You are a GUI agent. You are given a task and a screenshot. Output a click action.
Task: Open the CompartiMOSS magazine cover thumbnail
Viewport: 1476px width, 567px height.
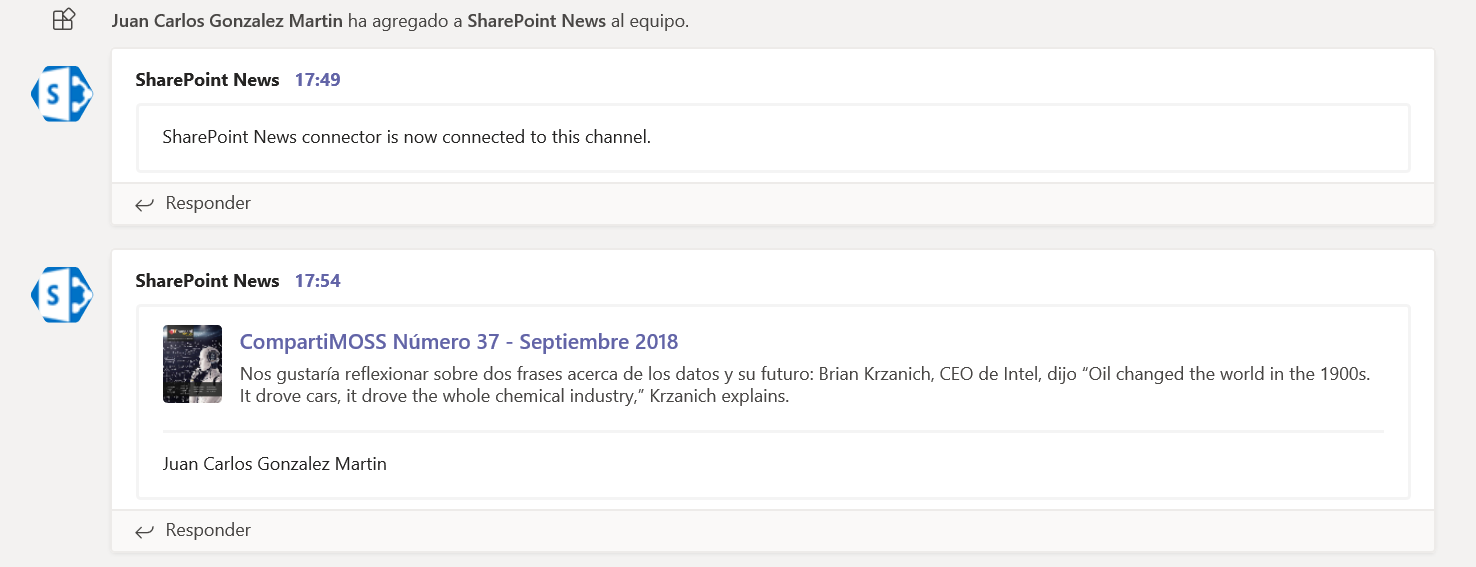[192, 364]
